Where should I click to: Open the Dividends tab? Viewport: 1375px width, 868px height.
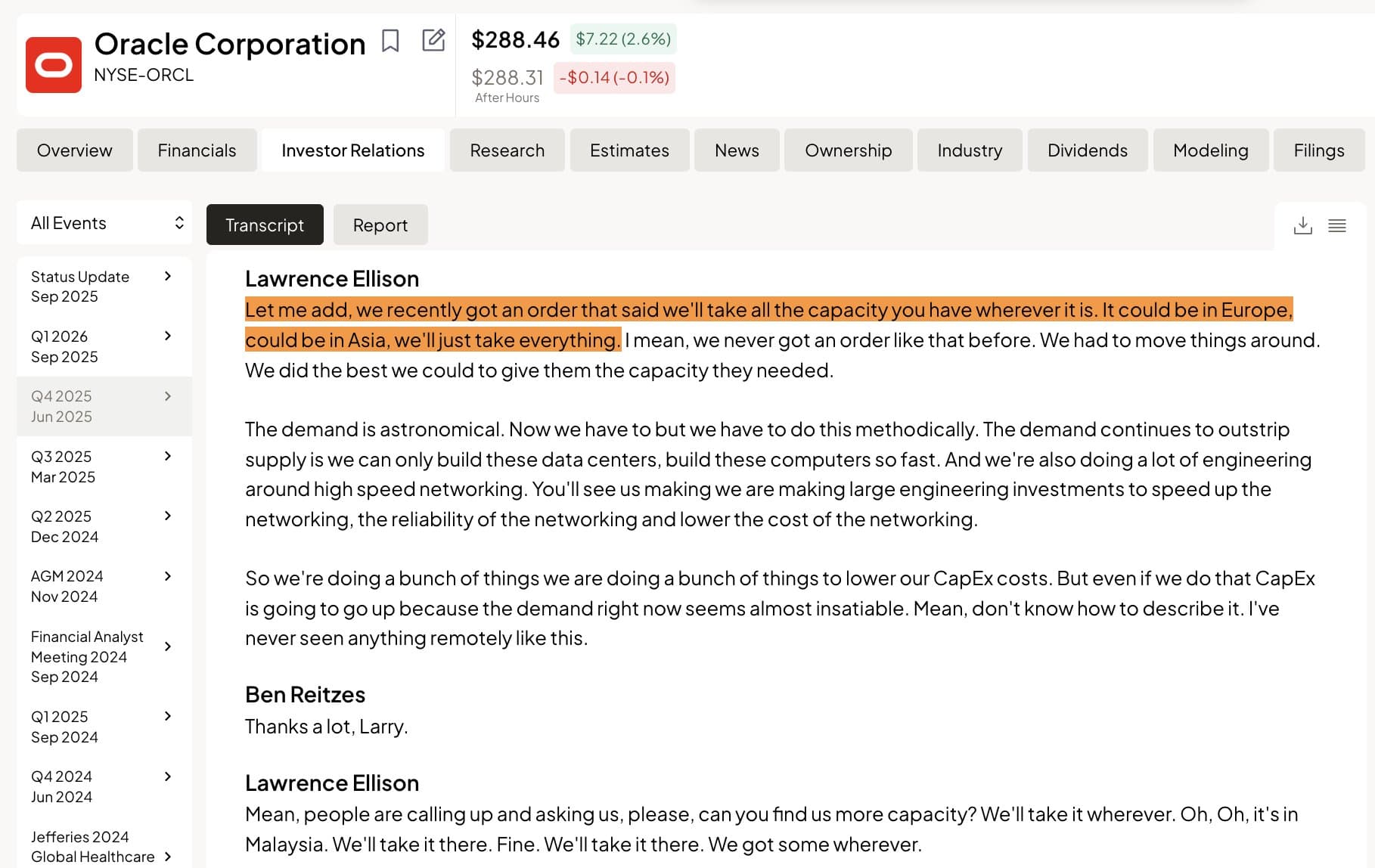(1087, 150)
